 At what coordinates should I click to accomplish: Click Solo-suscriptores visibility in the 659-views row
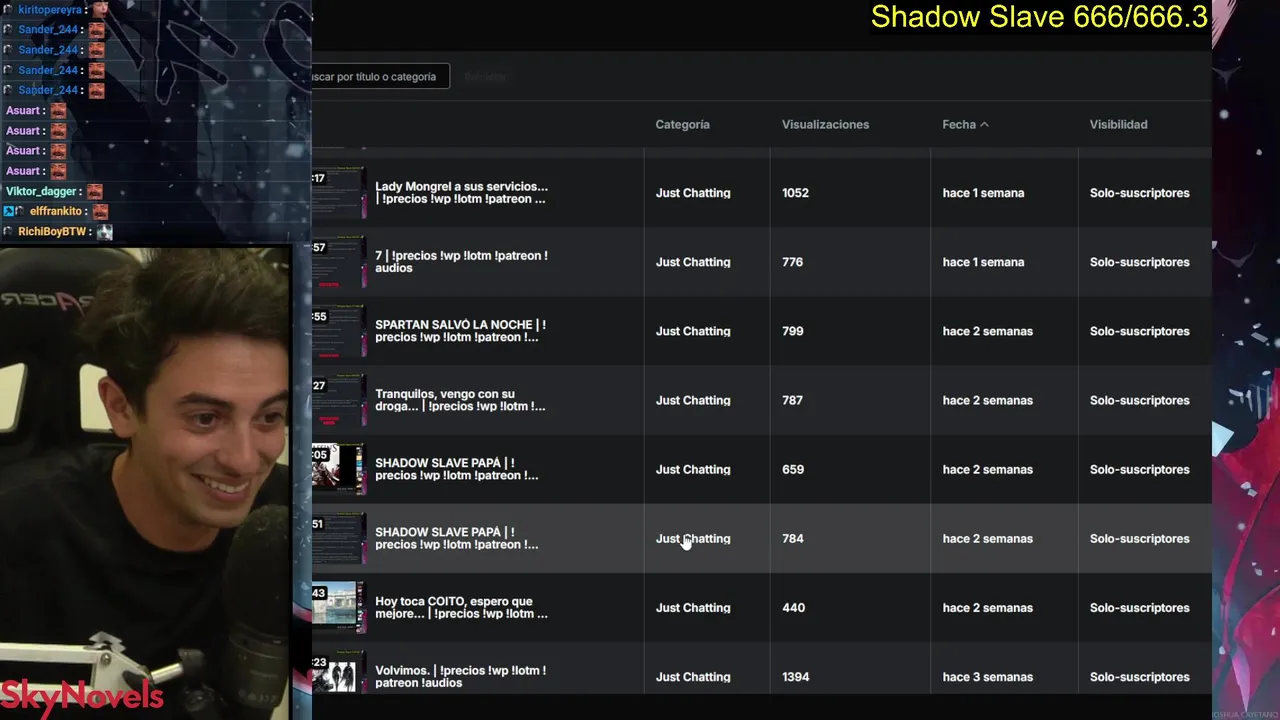point(1139,469)
